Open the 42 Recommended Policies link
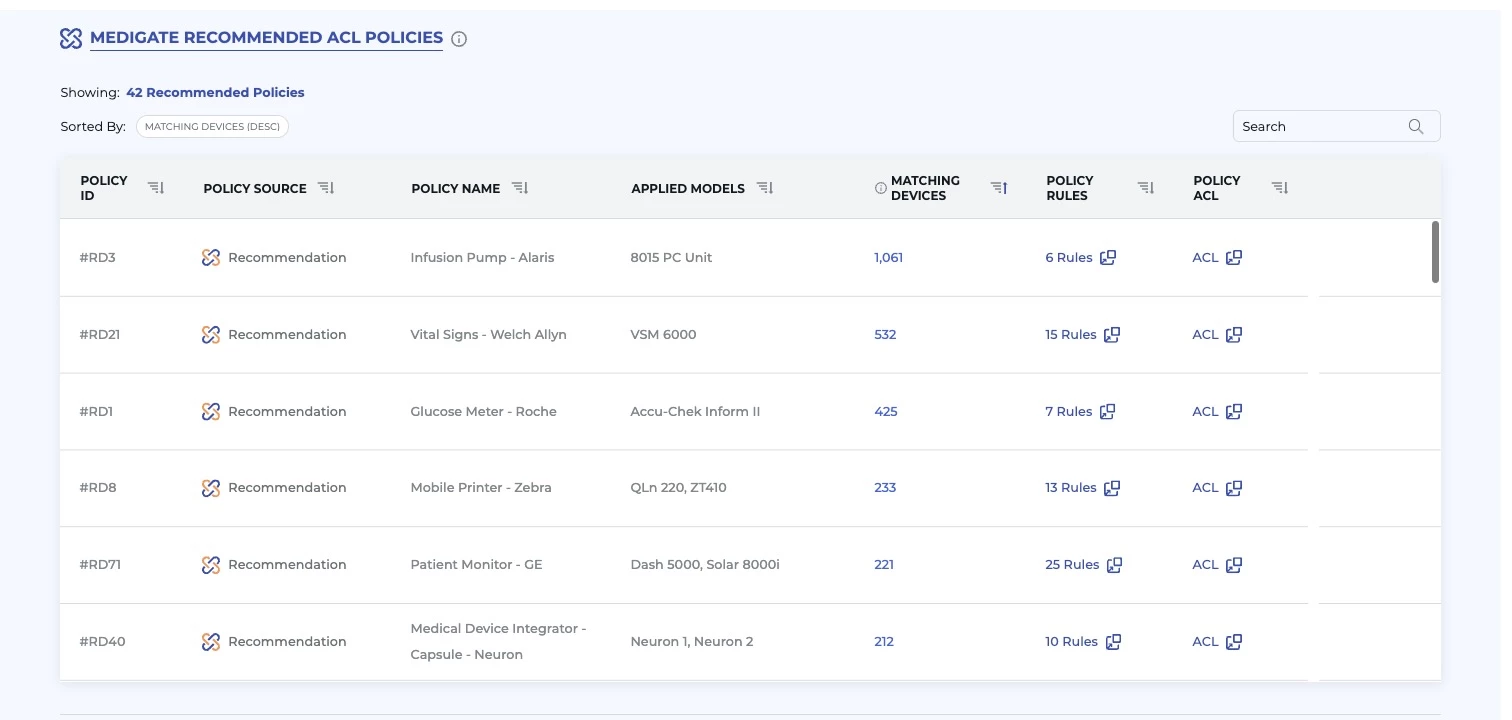 coord(215,92)
